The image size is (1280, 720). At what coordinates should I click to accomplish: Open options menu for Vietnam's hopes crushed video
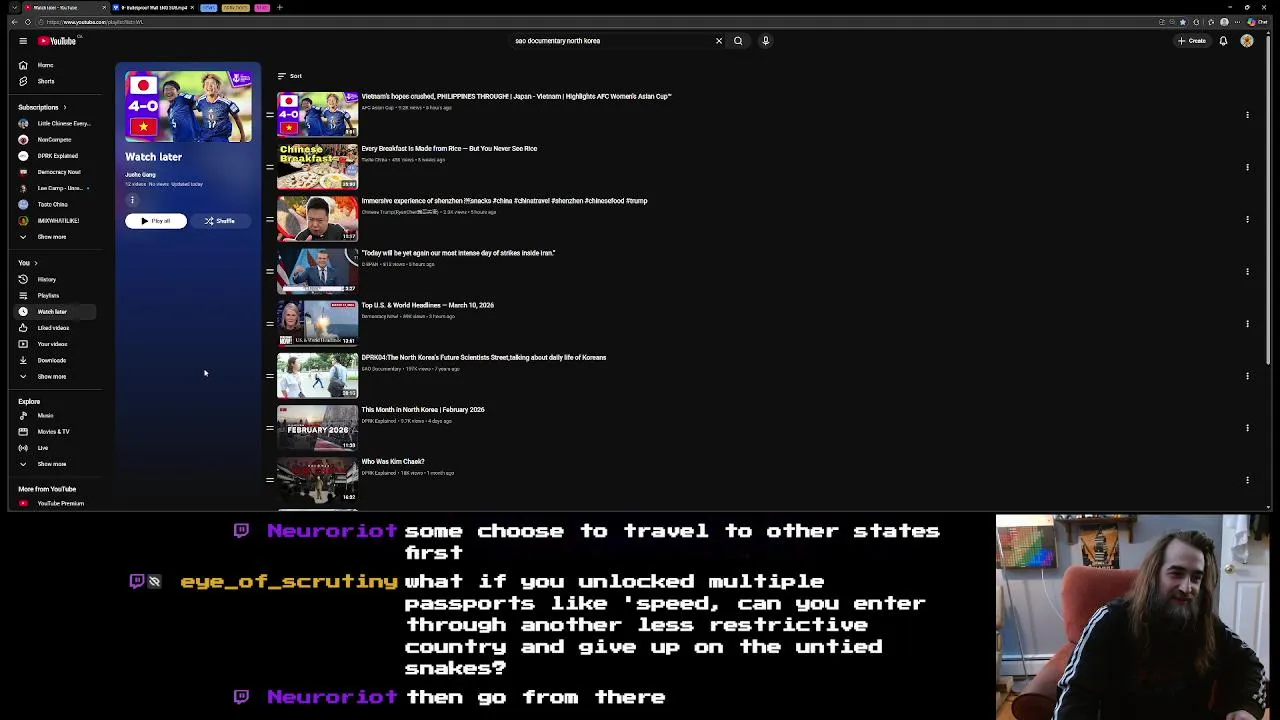(1247, 115)
